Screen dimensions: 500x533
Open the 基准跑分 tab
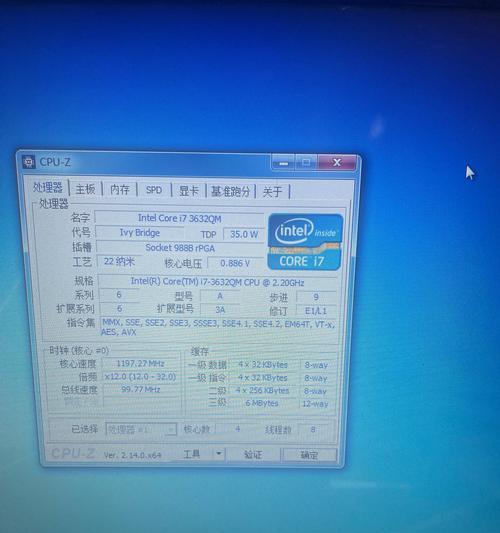pyautogui.click(x=230, y=191)
